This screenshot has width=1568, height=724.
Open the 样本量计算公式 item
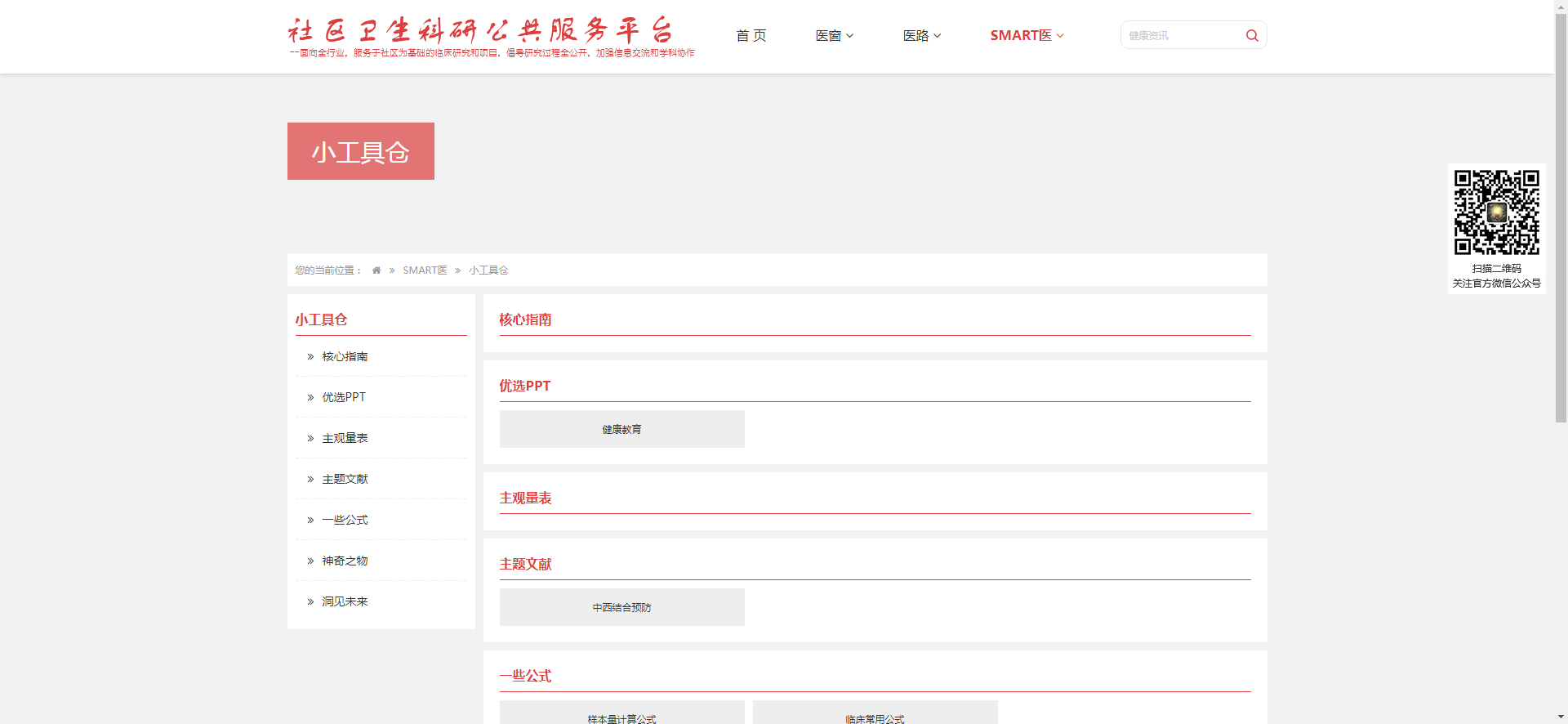tap(621, 714)
